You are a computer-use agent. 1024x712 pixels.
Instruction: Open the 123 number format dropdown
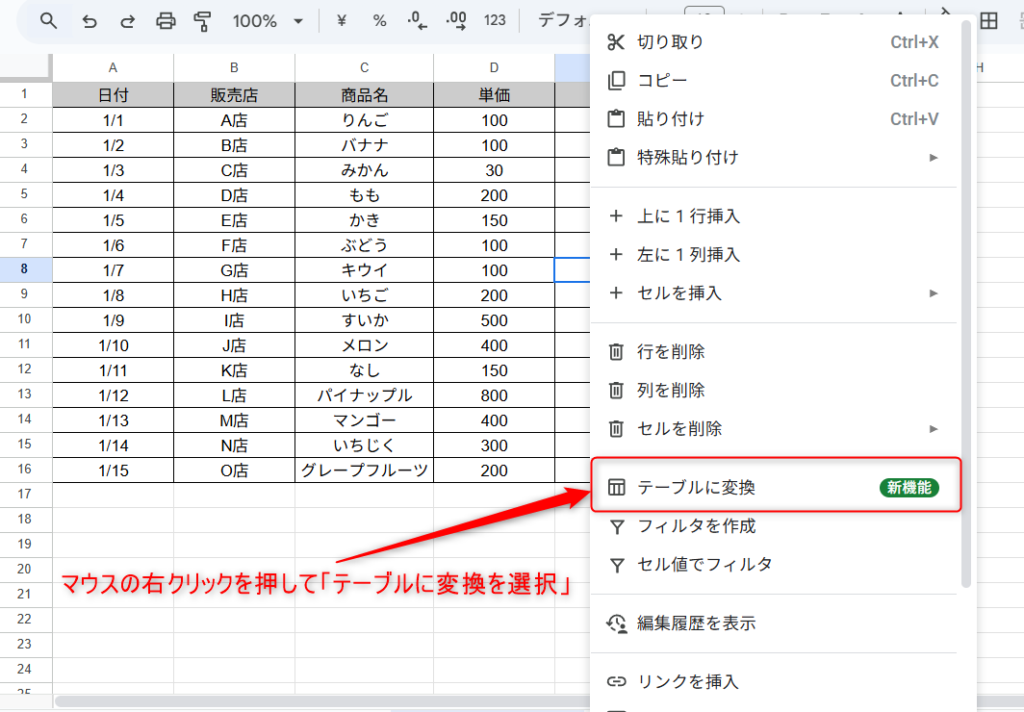(x=494, y=21)
